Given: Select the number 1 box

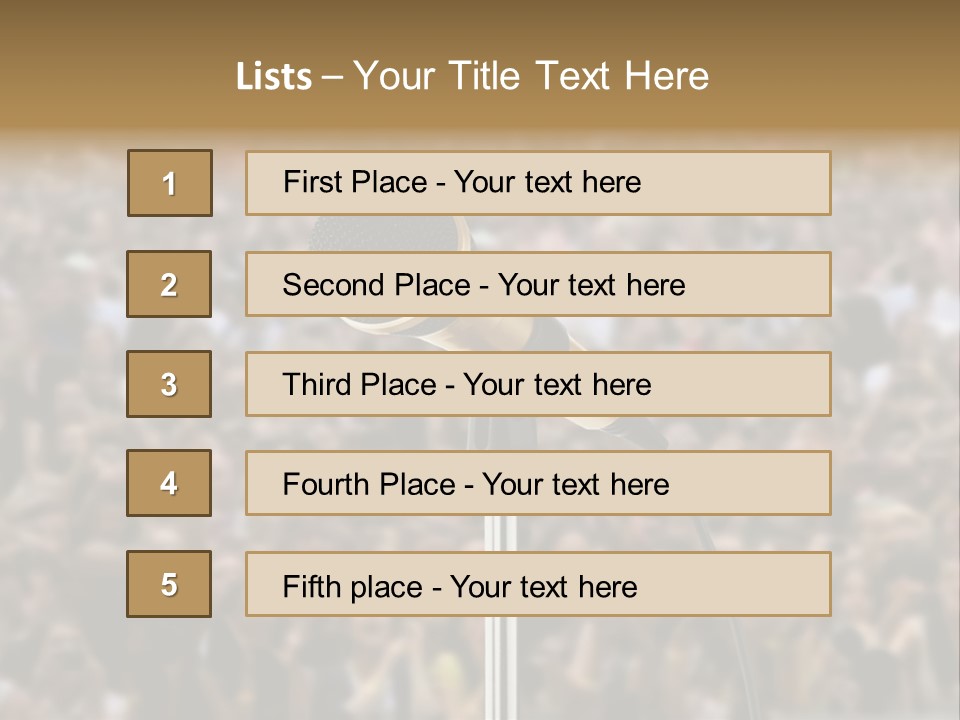Looking at the screenshot, I should (170, 183).
